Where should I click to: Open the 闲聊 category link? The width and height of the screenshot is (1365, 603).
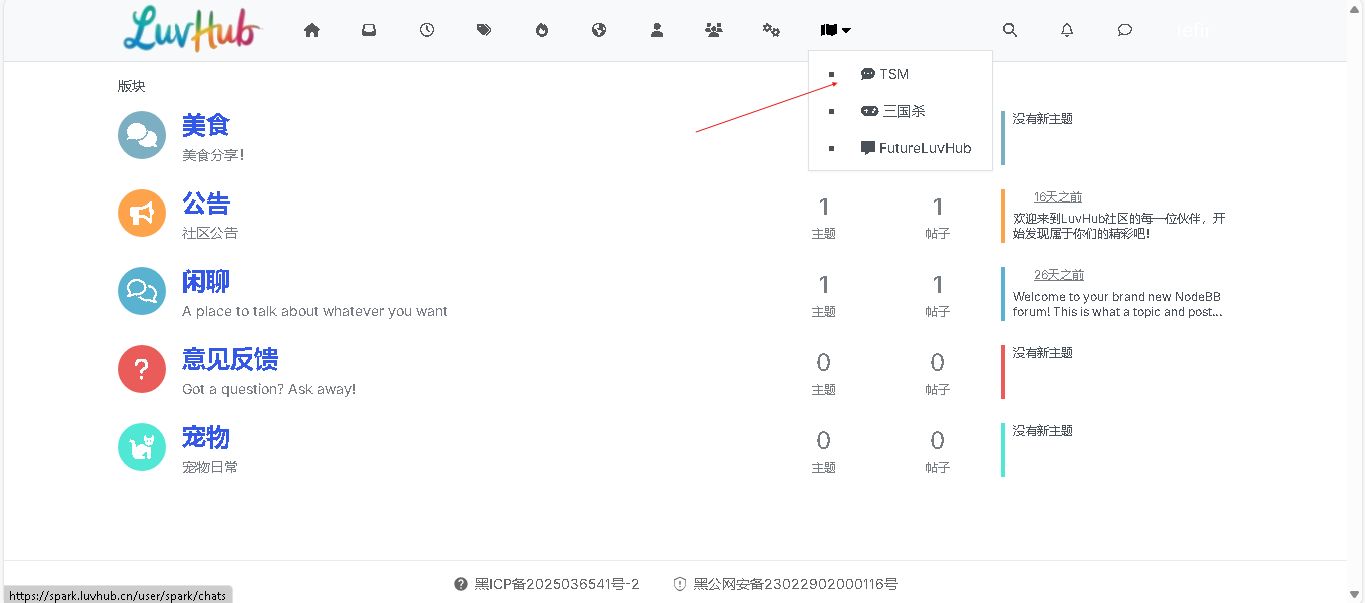coord(206,282)
